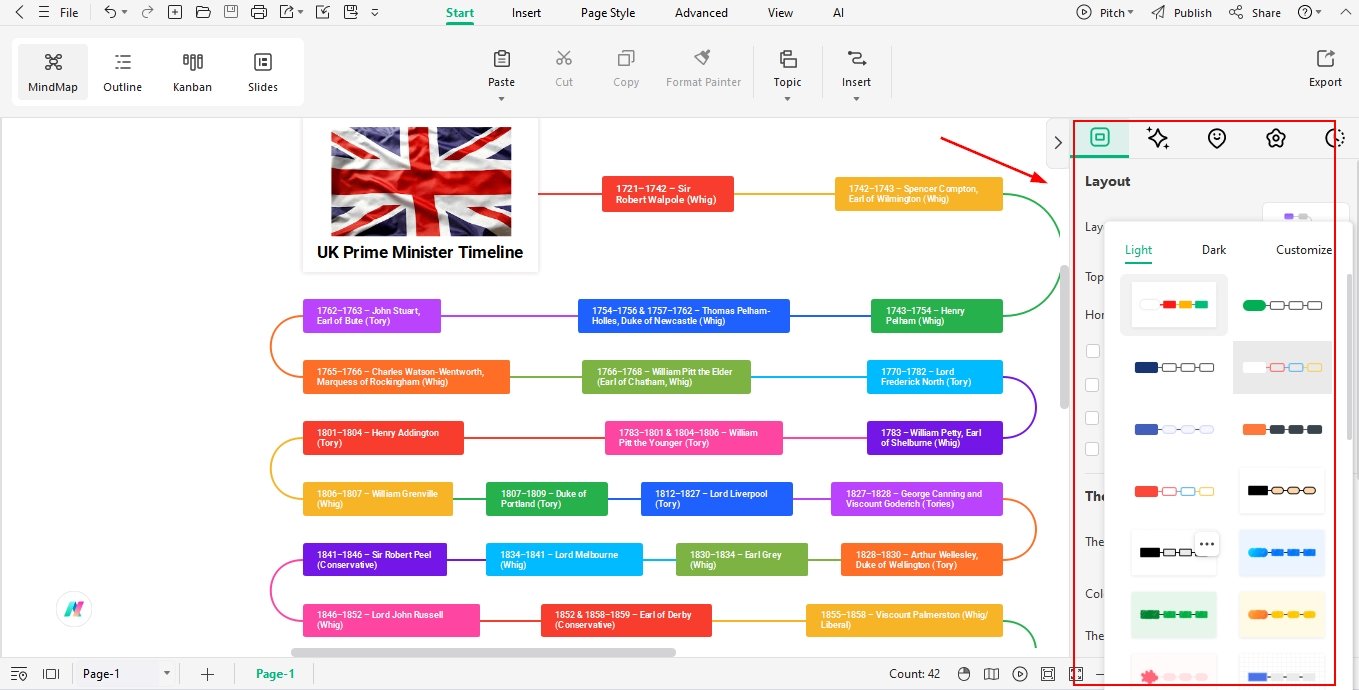Open the View tab
This screenshot has width=1359, height=690.
[x=780, y=13]
